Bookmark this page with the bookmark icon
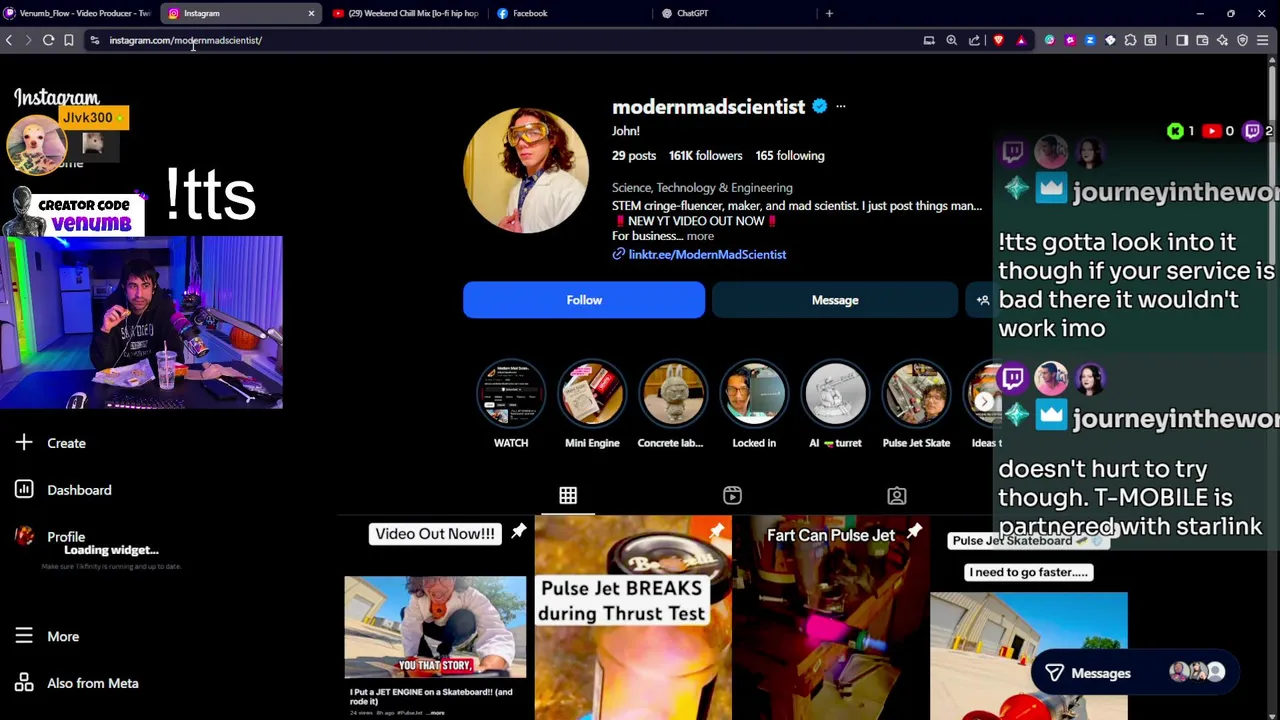1280x720 pixels. click(68, 40)
